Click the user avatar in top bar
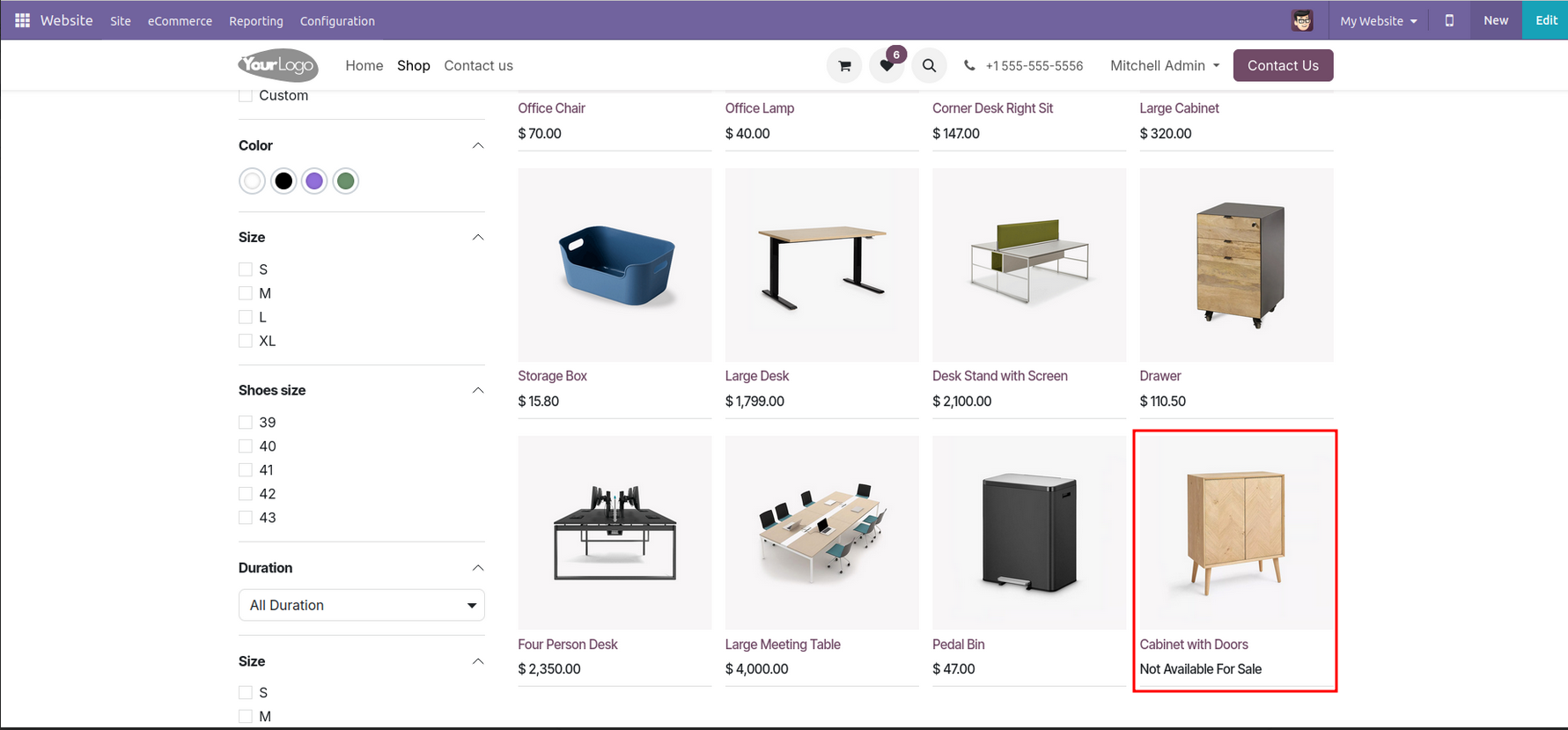Image resolution: width=1568 pixels, height=730 pixels. click(x=1302, y=20)
